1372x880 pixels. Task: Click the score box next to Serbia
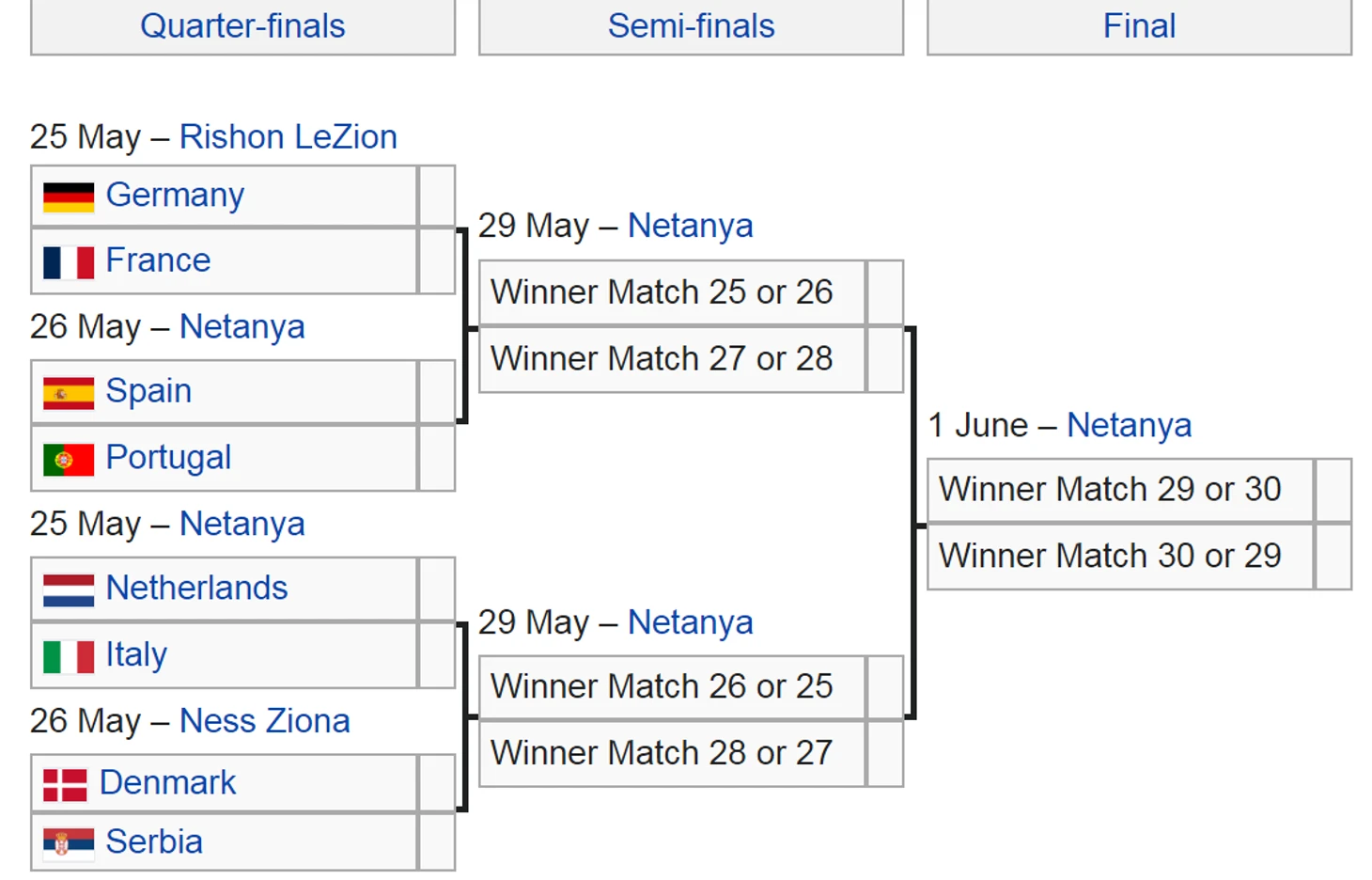[437, 841]
